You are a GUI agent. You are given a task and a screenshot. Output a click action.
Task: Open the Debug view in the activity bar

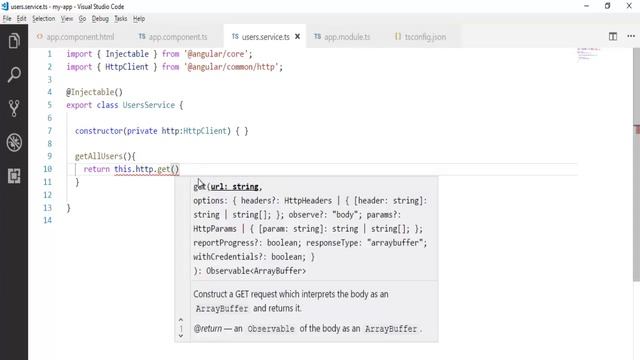point(14,142)
